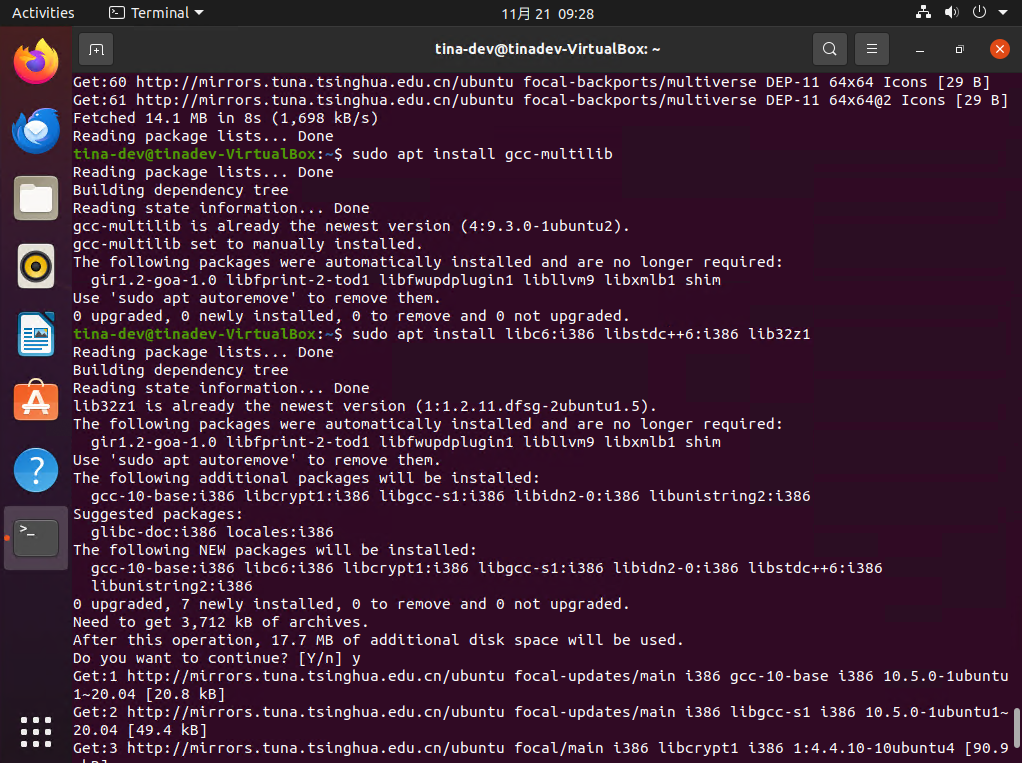The width and height of the screenshot is (1022, 763).
Task: Launch Firefox from the dock
Action: [36, 62]
